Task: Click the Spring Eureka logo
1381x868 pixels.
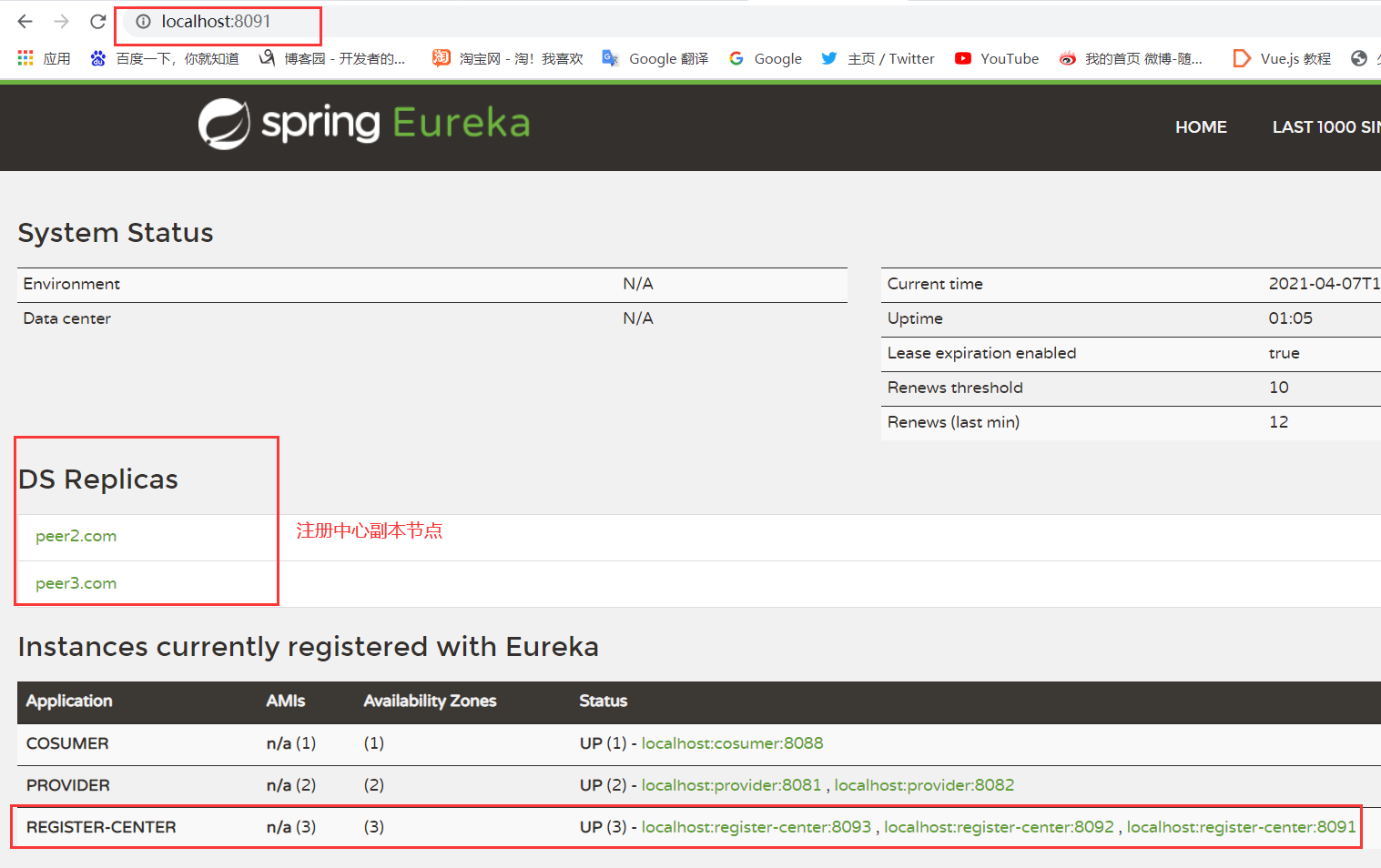Action: pyautogui.click(x=362, y=124)
